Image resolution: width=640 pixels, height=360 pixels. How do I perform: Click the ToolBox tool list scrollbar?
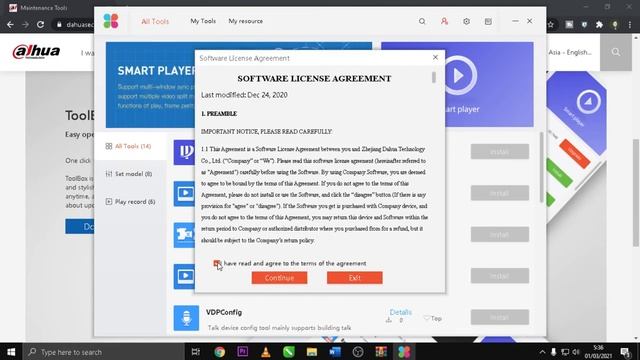point(542,167)
